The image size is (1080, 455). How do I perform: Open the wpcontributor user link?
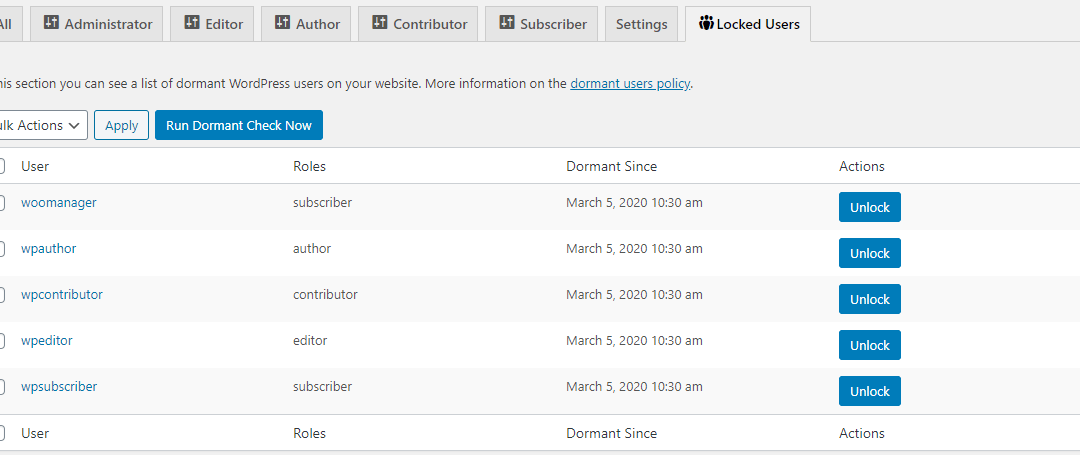click(x=62, y=295)
